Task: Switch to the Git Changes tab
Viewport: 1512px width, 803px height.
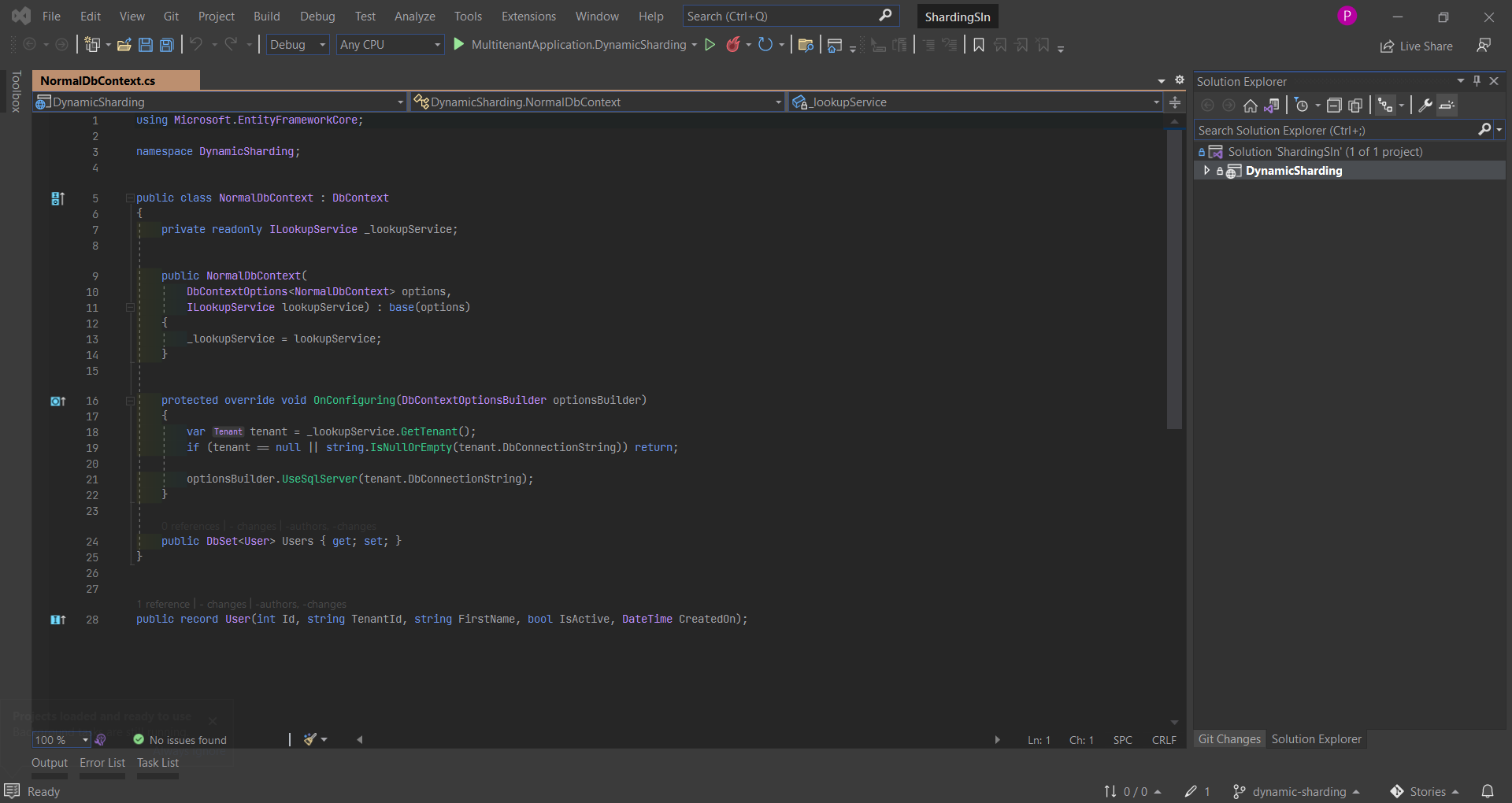Action: (x=1229, y=739)
